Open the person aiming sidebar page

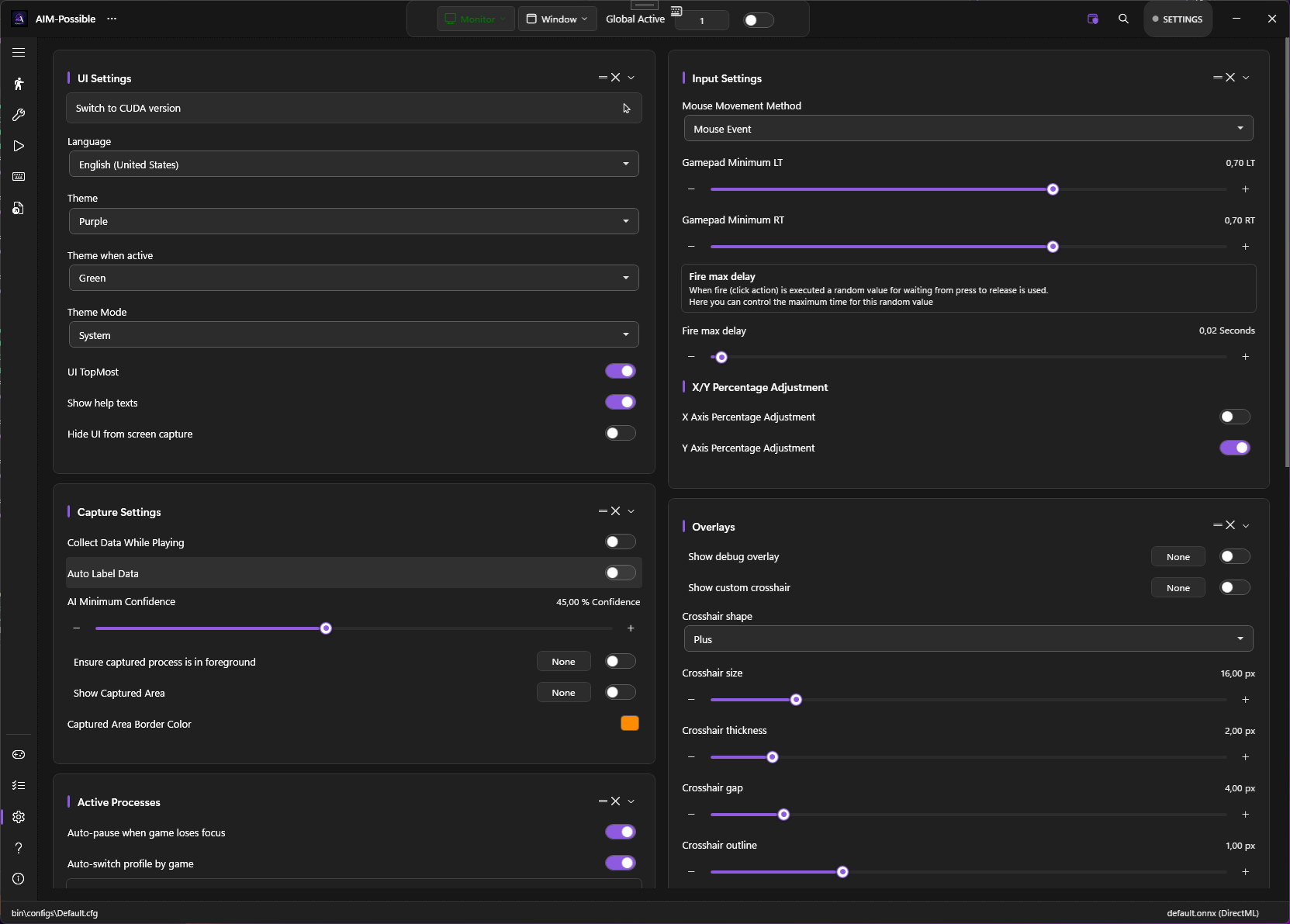(x=19, y=84)
